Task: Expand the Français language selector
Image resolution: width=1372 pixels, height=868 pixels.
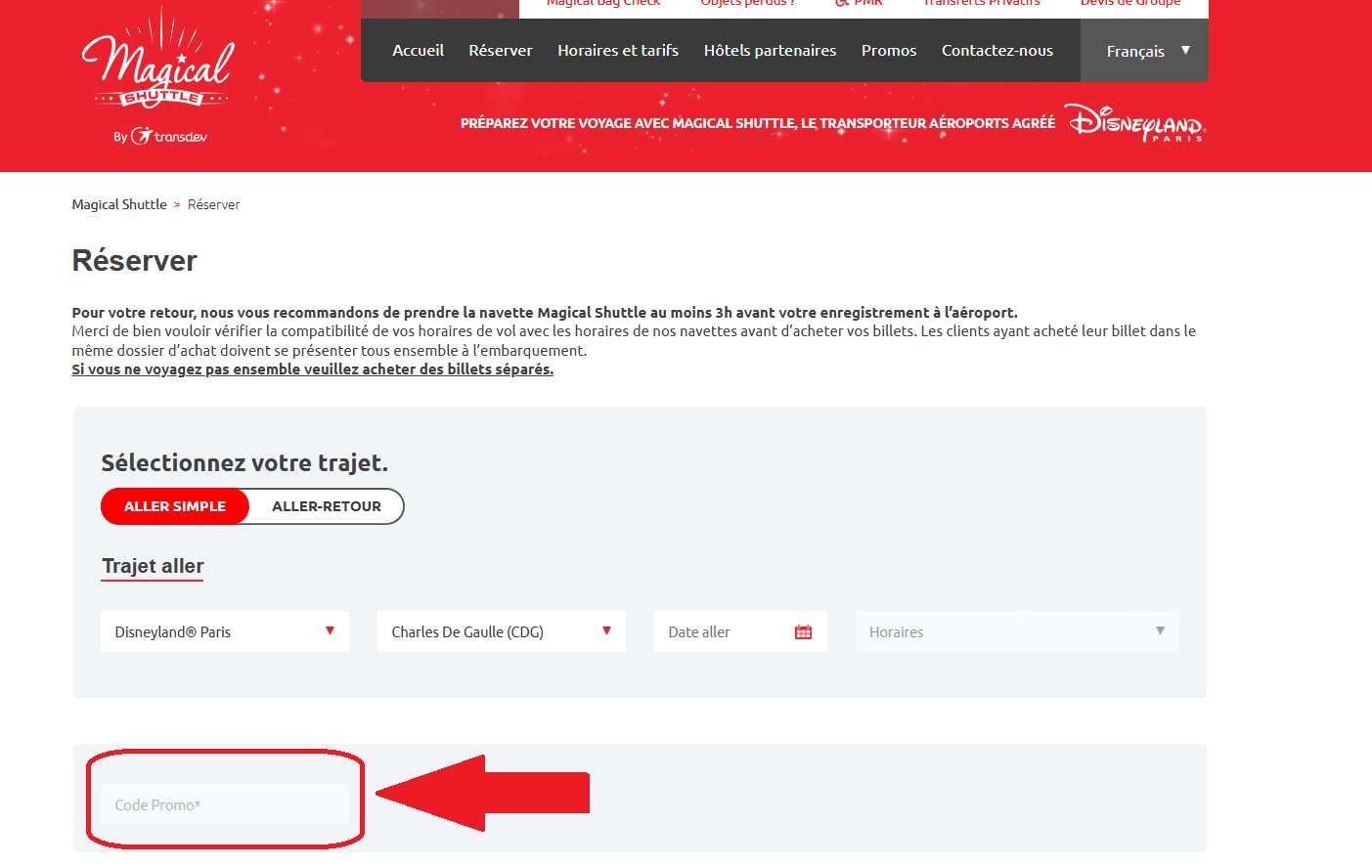Action: coord(1145,51)
